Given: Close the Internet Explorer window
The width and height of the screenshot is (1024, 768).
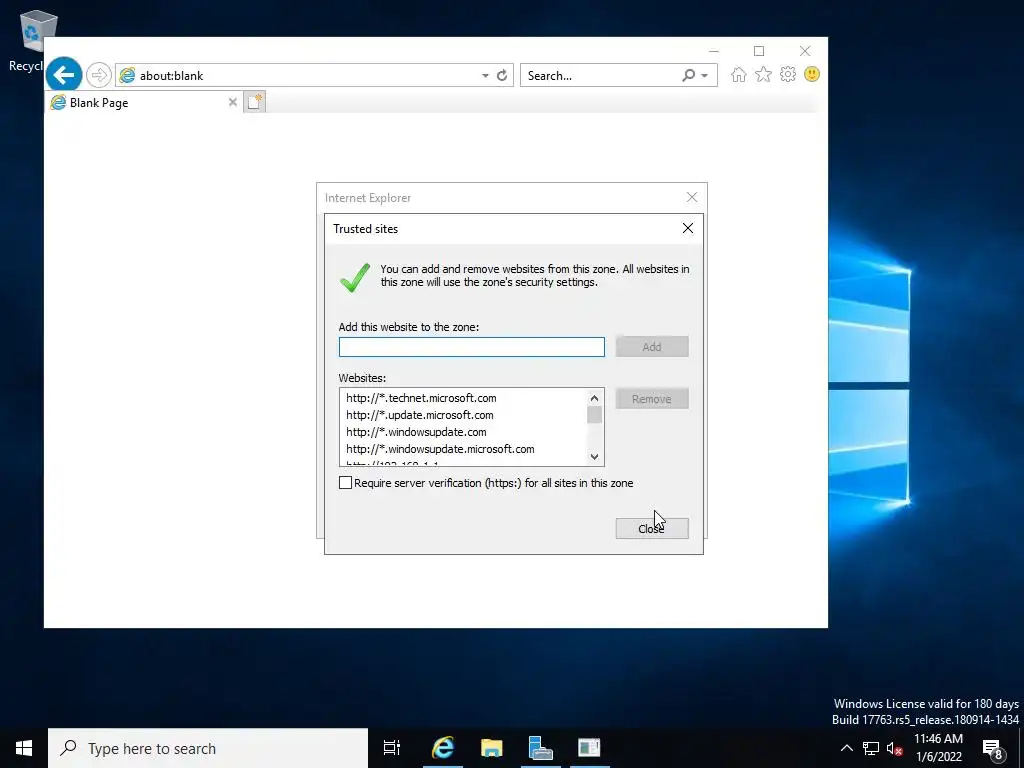Looking at the screenshot, I should [x=805, y=51].
